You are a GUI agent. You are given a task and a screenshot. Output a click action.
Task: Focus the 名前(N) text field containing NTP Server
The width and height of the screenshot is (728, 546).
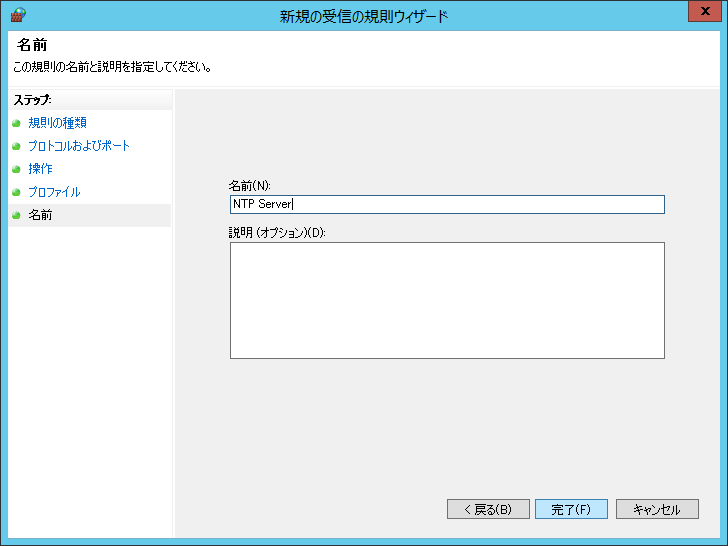pos(447,204)
